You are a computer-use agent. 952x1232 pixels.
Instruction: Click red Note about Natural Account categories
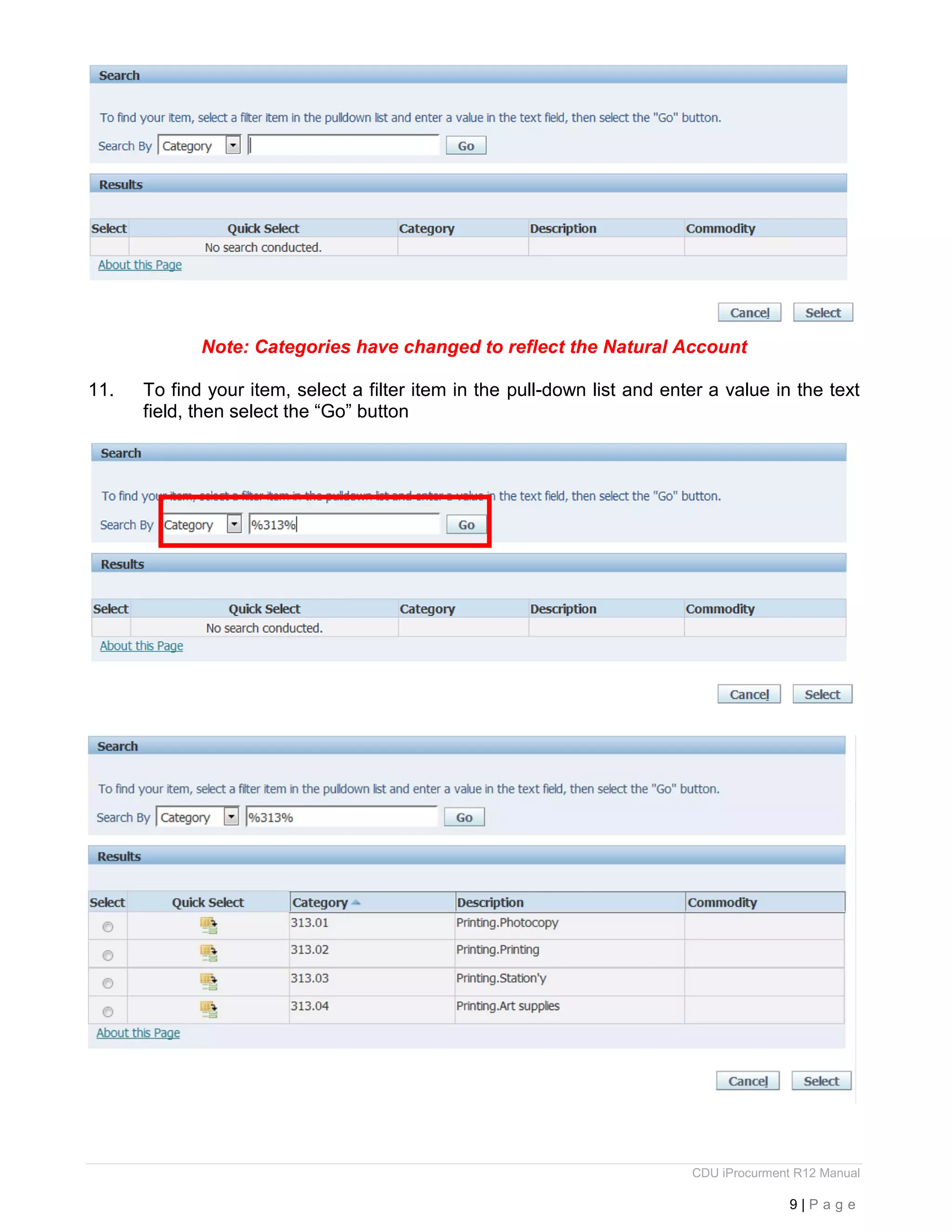[x=474, y=346]
